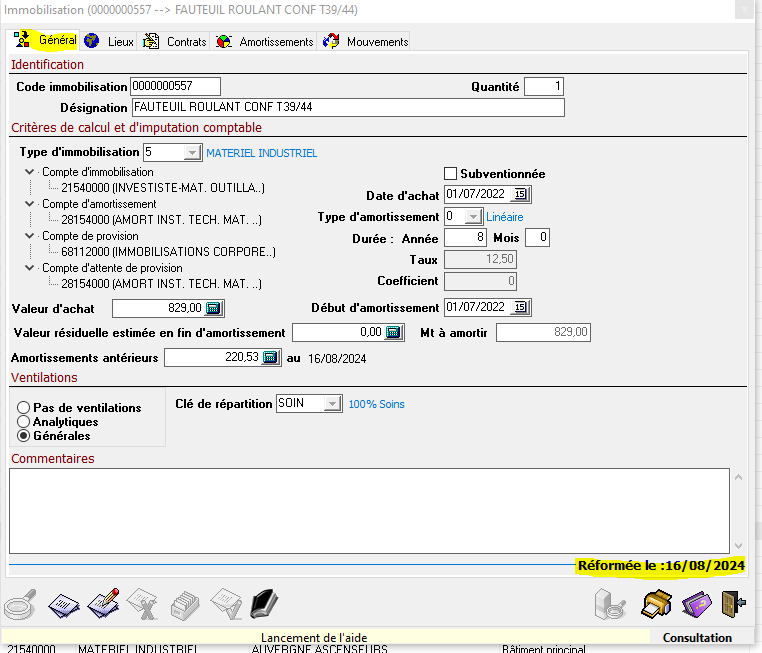Image resolution: width=762 pixels, height=653 pixels.
Task: Click the black book icon in toolbar
Action: click(x=264, y=604)
